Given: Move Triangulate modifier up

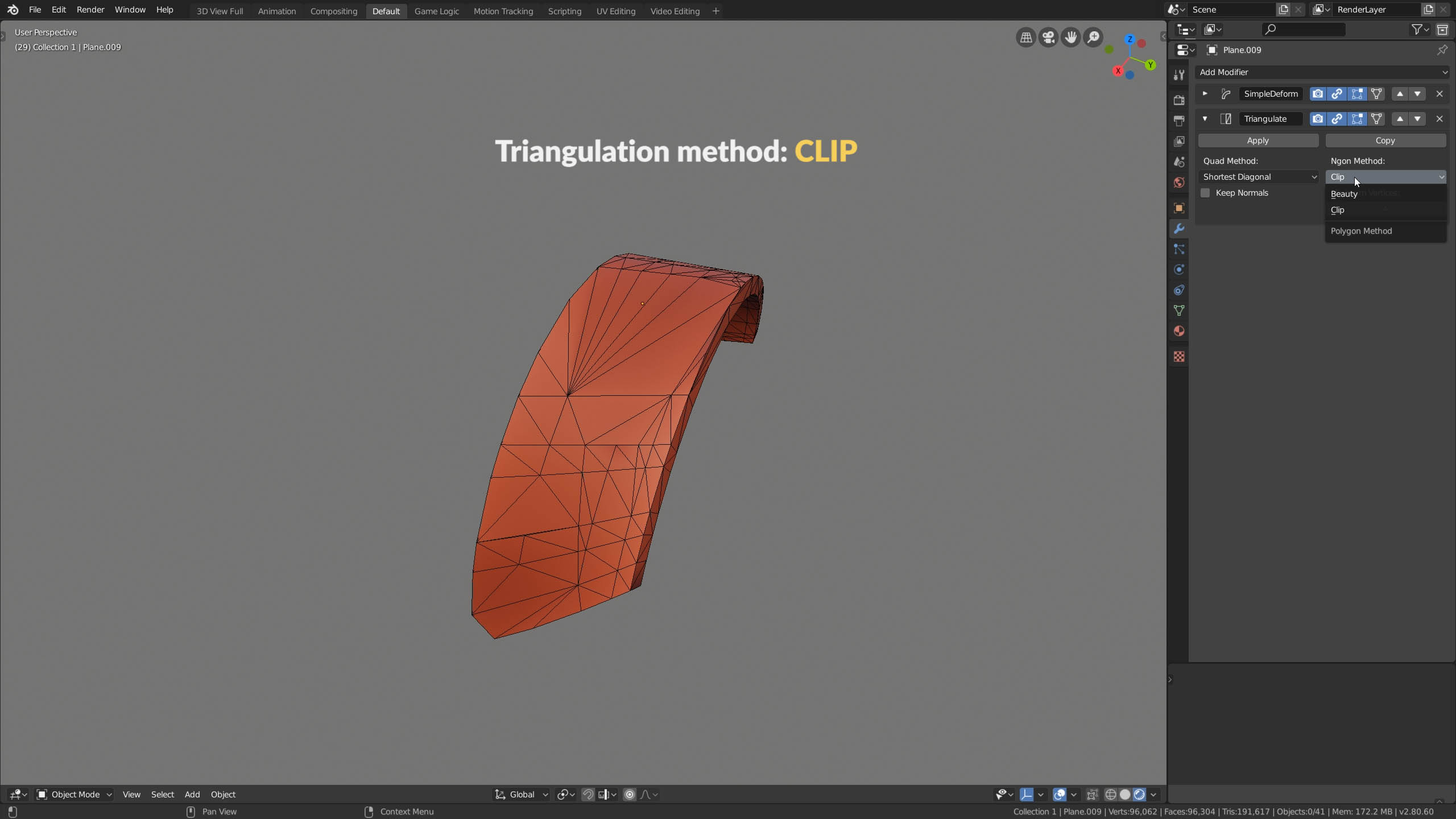Looking at the screenshot, I should coord(1400,119).
